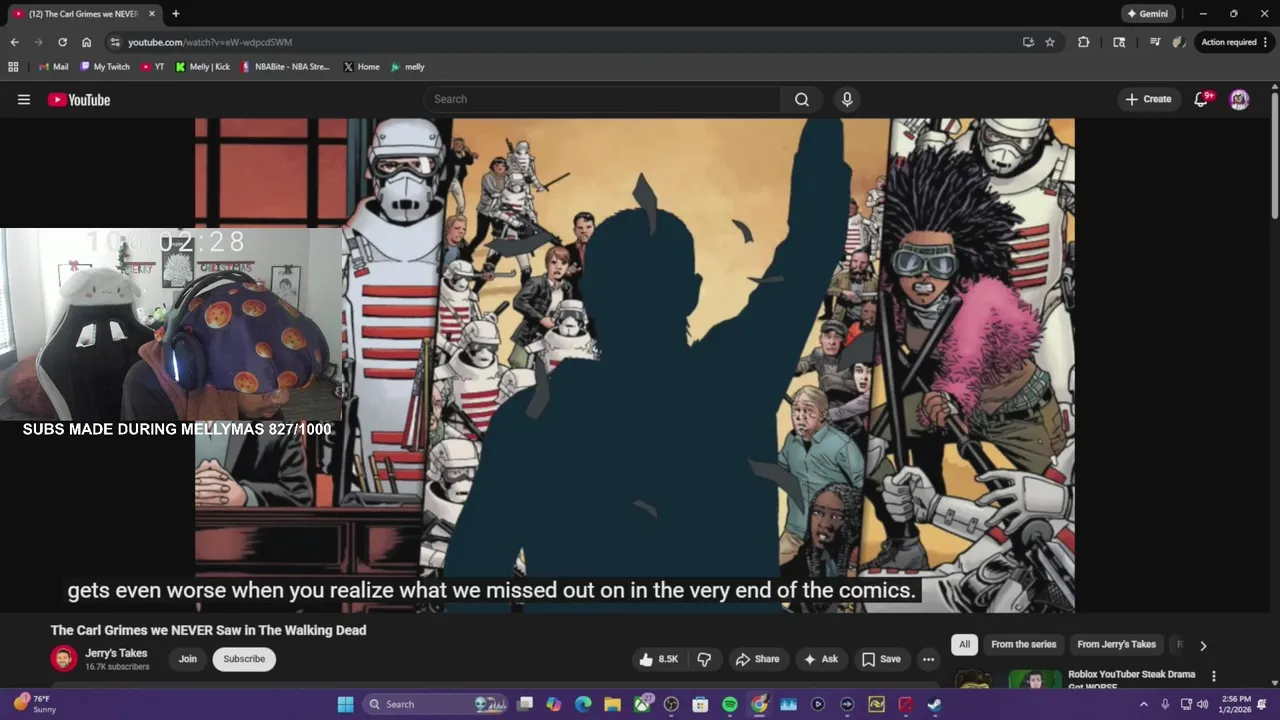Select the From Jerry's Takes chip
The width and height of the screenshot is (1280, 720).
coord(1116,645)
